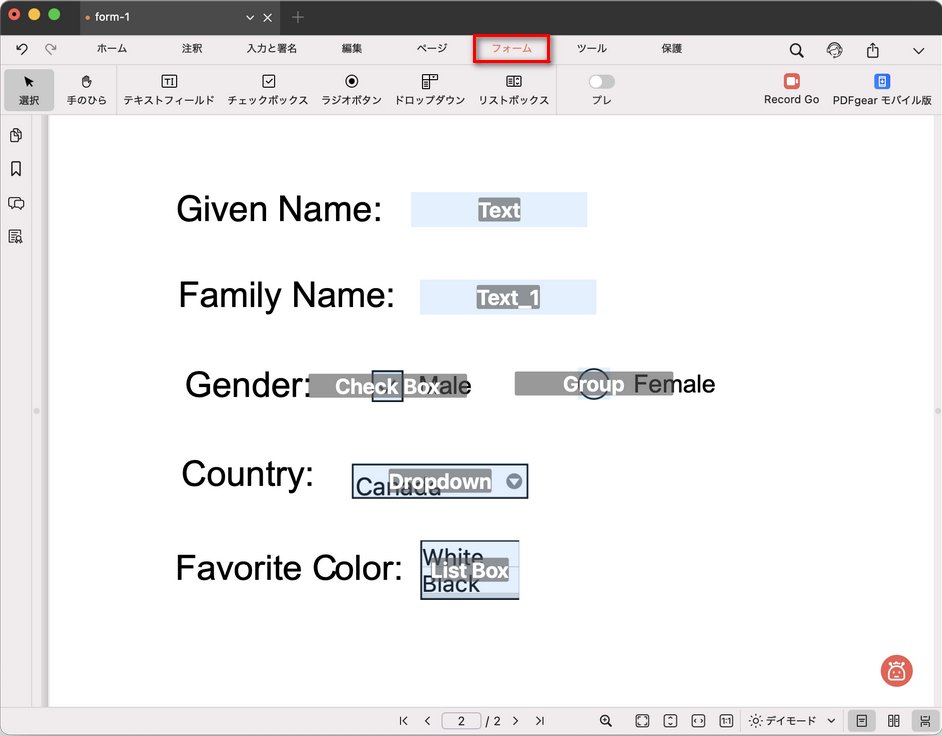This screenshot has width=942, height=736.
Task: Toggle the プレ preview switch
Action: pyautogui.click(x=601, y=82)
